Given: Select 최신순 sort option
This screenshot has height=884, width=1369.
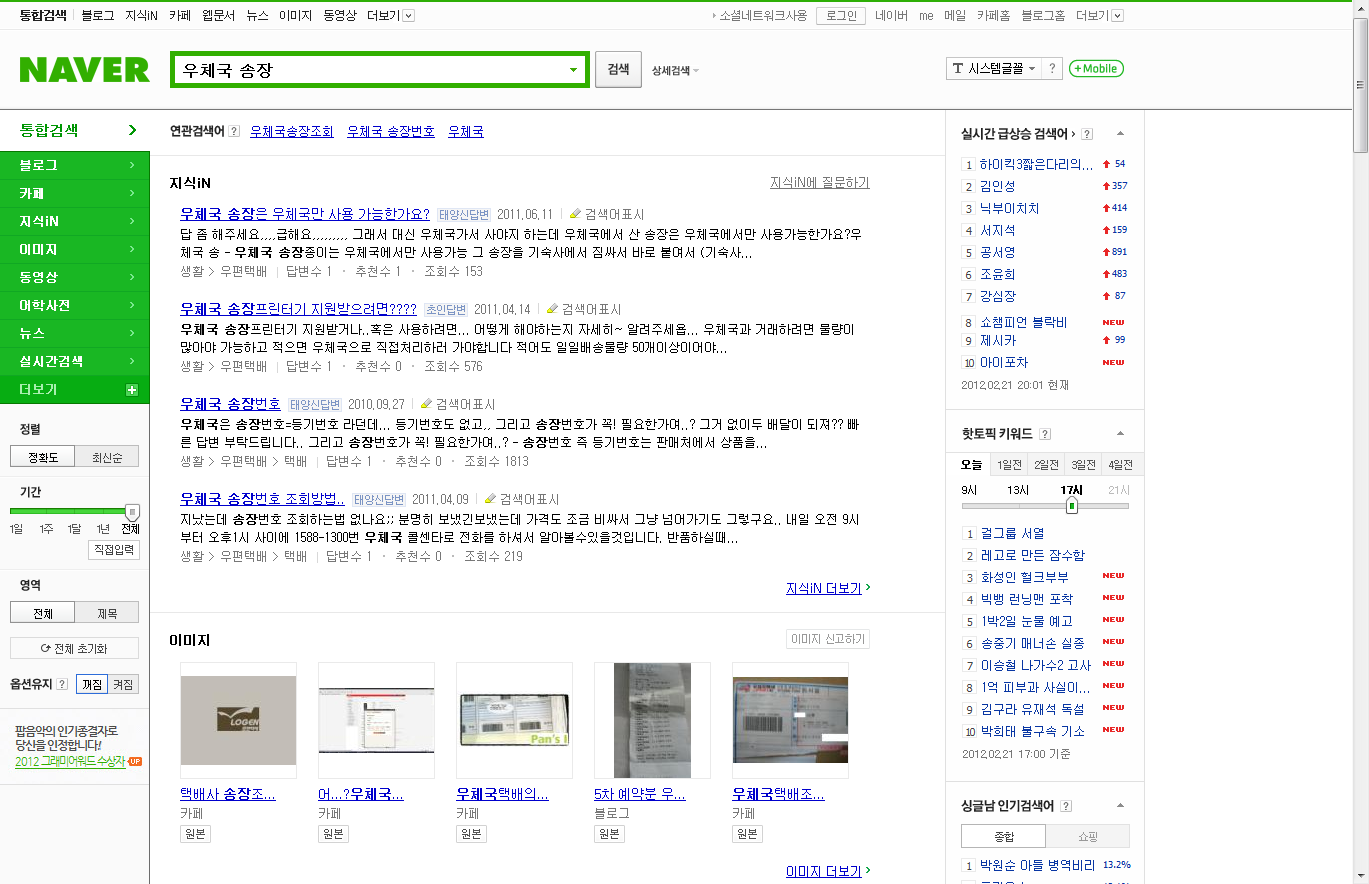Looking at the screenshot, I should 107,457.
